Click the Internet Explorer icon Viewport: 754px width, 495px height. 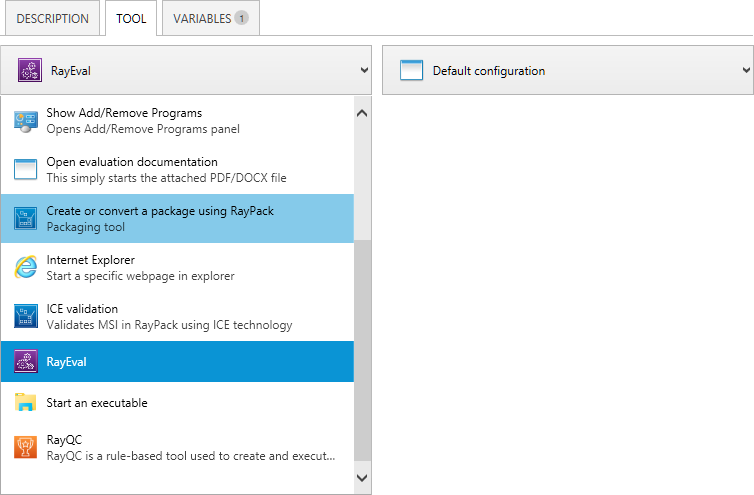tap(25, 267)
